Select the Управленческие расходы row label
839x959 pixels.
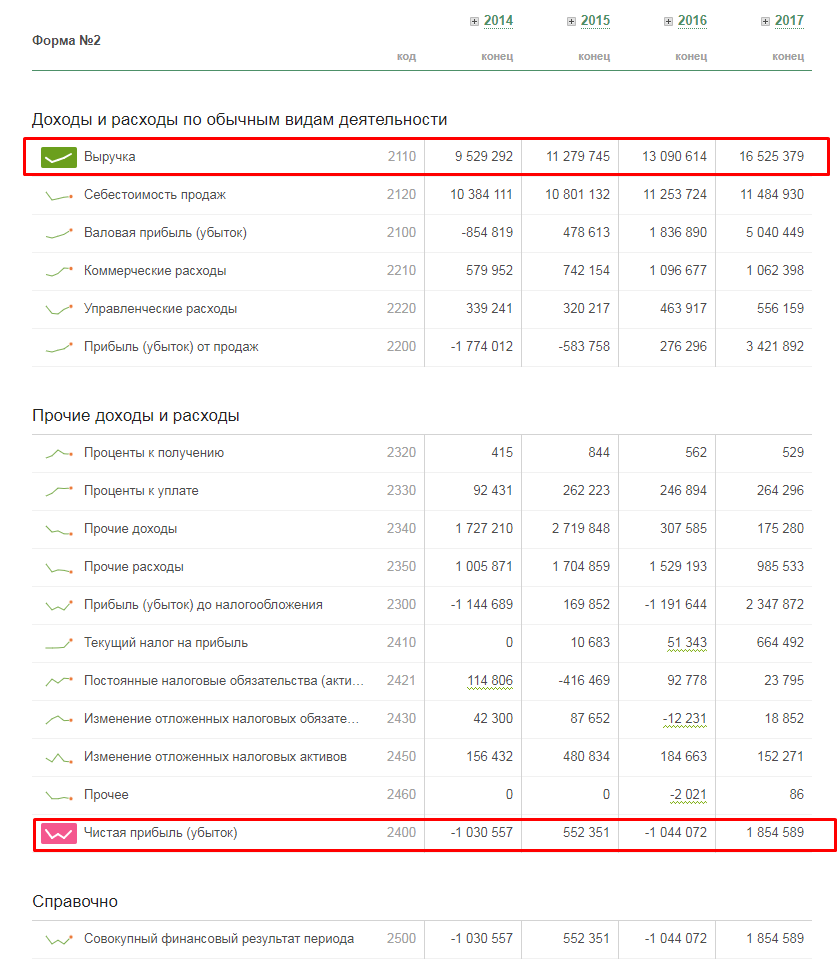[x=160, y=309]
